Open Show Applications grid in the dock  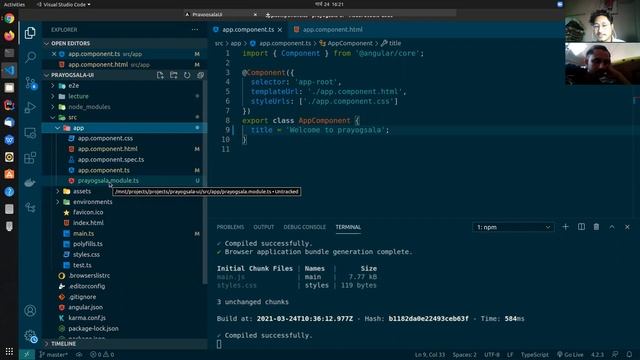(9, 351)
